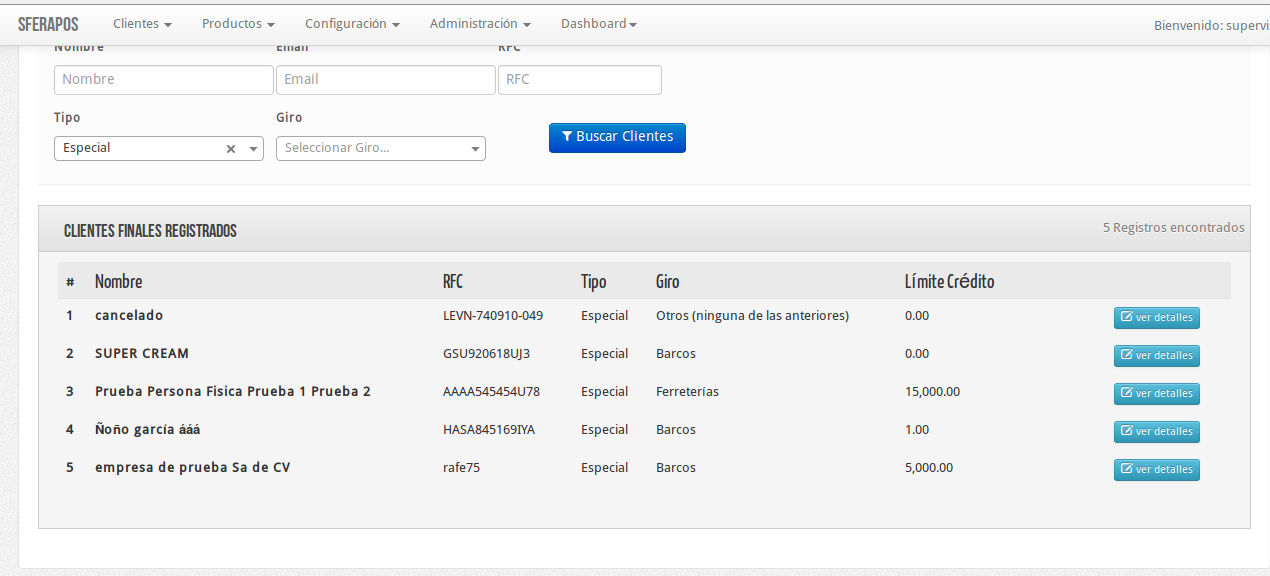1270x576 pixels.
Task: Click the Buscar Clientes filter button
Action: (617, 137)
